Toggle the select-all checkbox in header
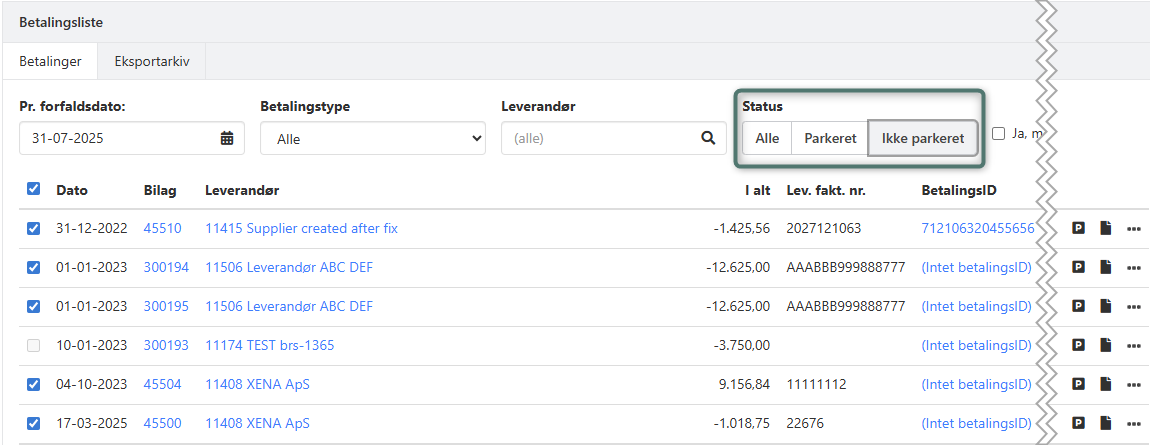Image resolution: width=1150 pixels, height=445 pixels. click(x=34, y=189)
